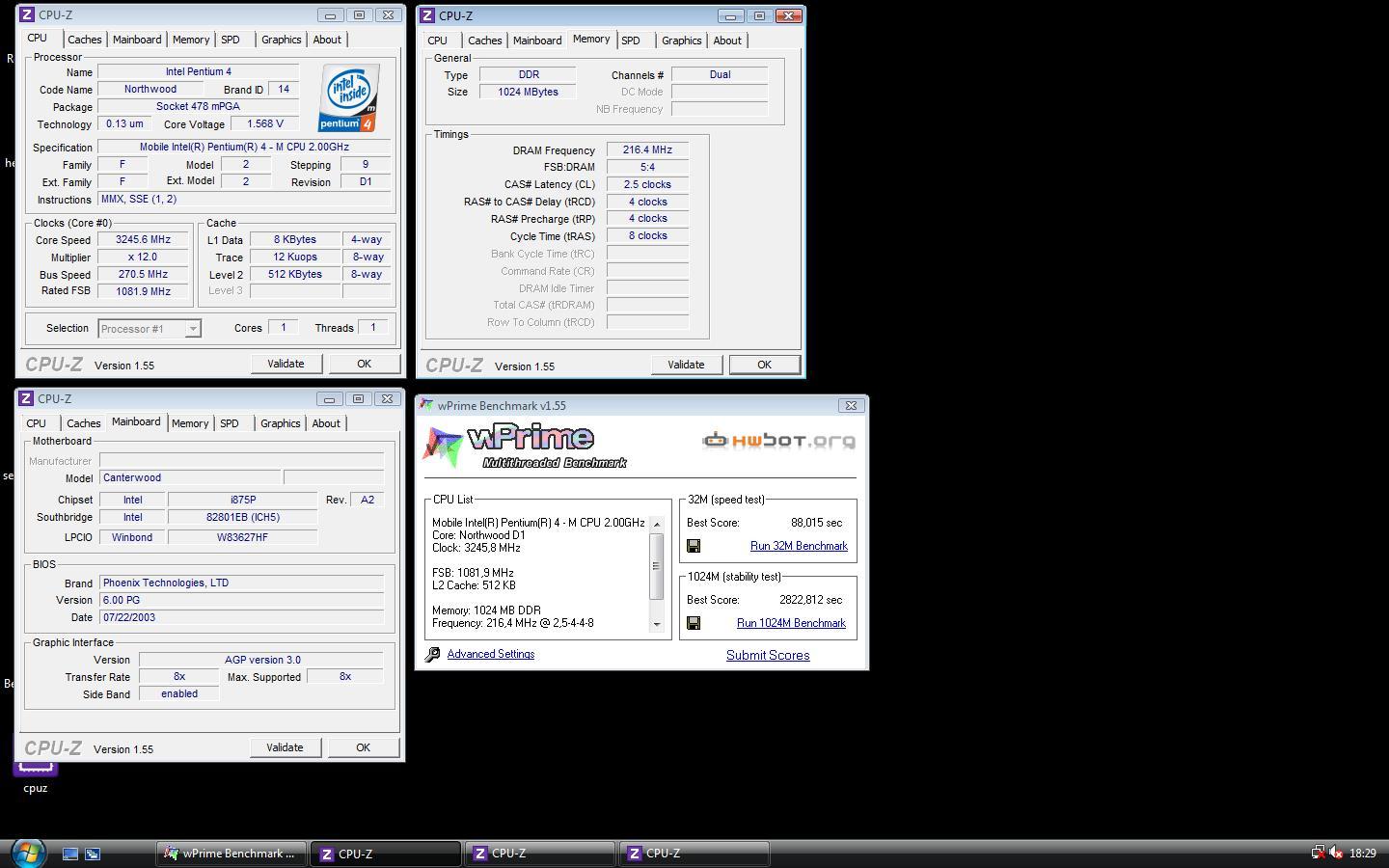Select SPD tab in the Memory CPU-Z window
This screenshot has width=1389, height=868.
tap(631, 41)
